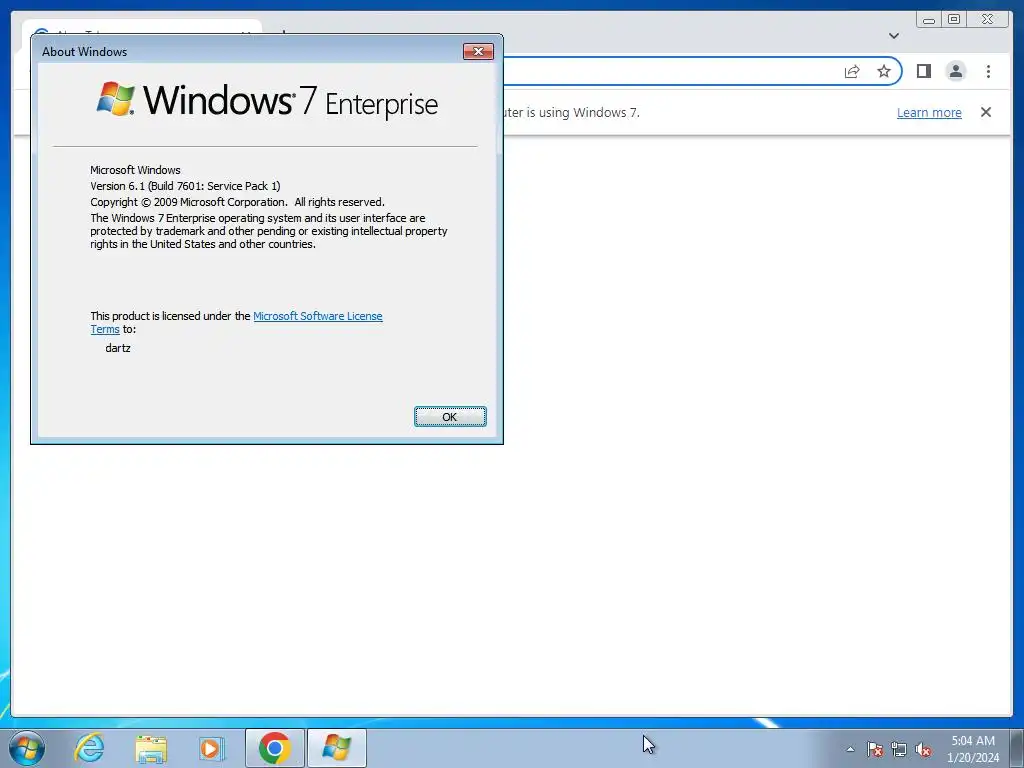
Task: Click the share page icon in Chrome's address bar
Action: coord(852,71)
